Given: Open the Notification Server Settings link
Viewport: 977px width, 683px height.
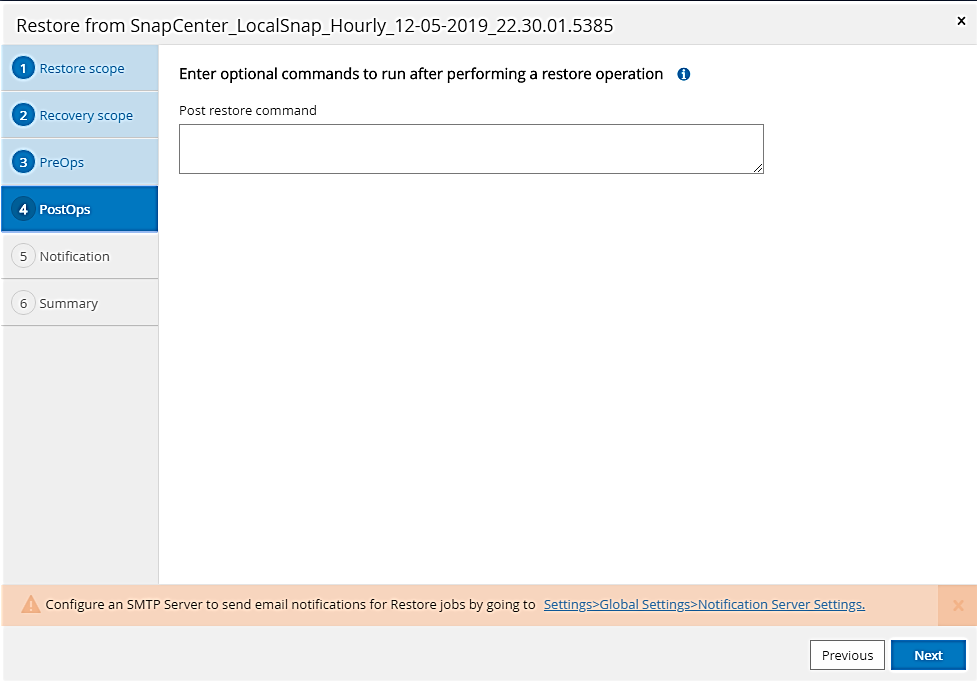Looking at the screenshot, I should 704,604.
